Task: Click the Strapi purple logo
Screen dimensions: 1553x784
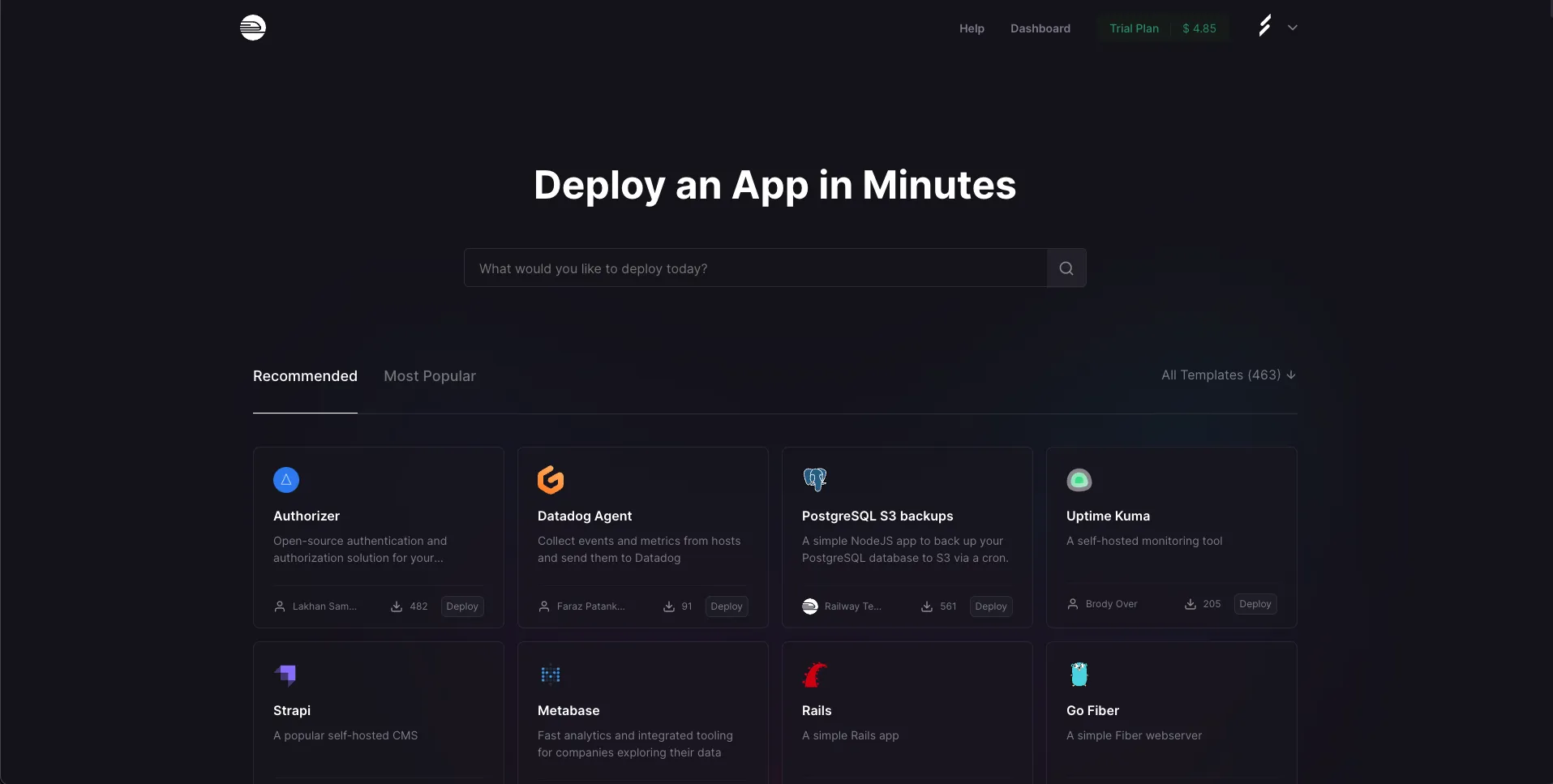Action: coord(285,675)
